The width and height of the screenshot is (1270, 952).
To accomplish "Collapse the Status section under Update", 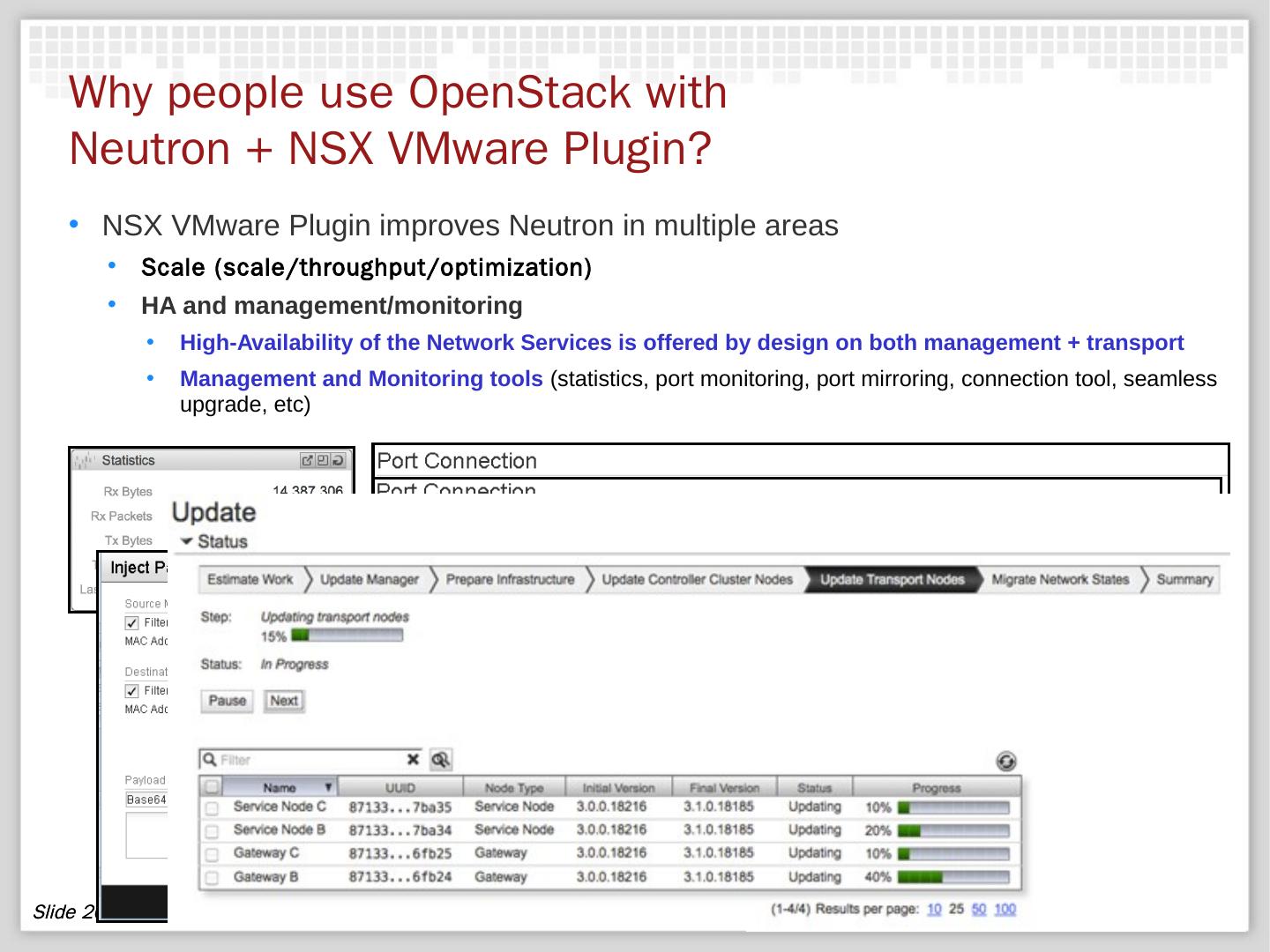I will tap(186, 541).
